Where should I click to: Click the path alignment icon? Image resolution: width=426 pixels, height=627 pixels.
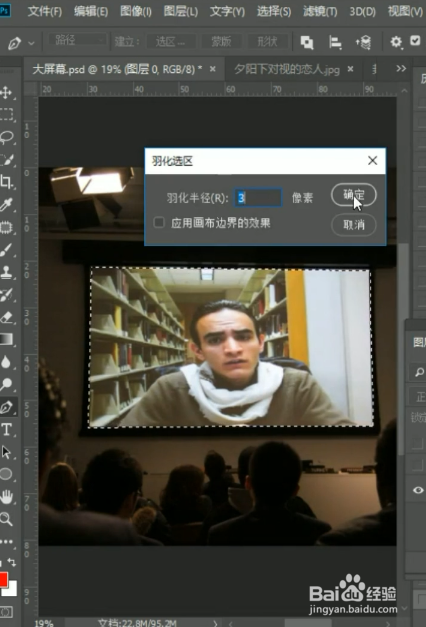coord(335,42)
